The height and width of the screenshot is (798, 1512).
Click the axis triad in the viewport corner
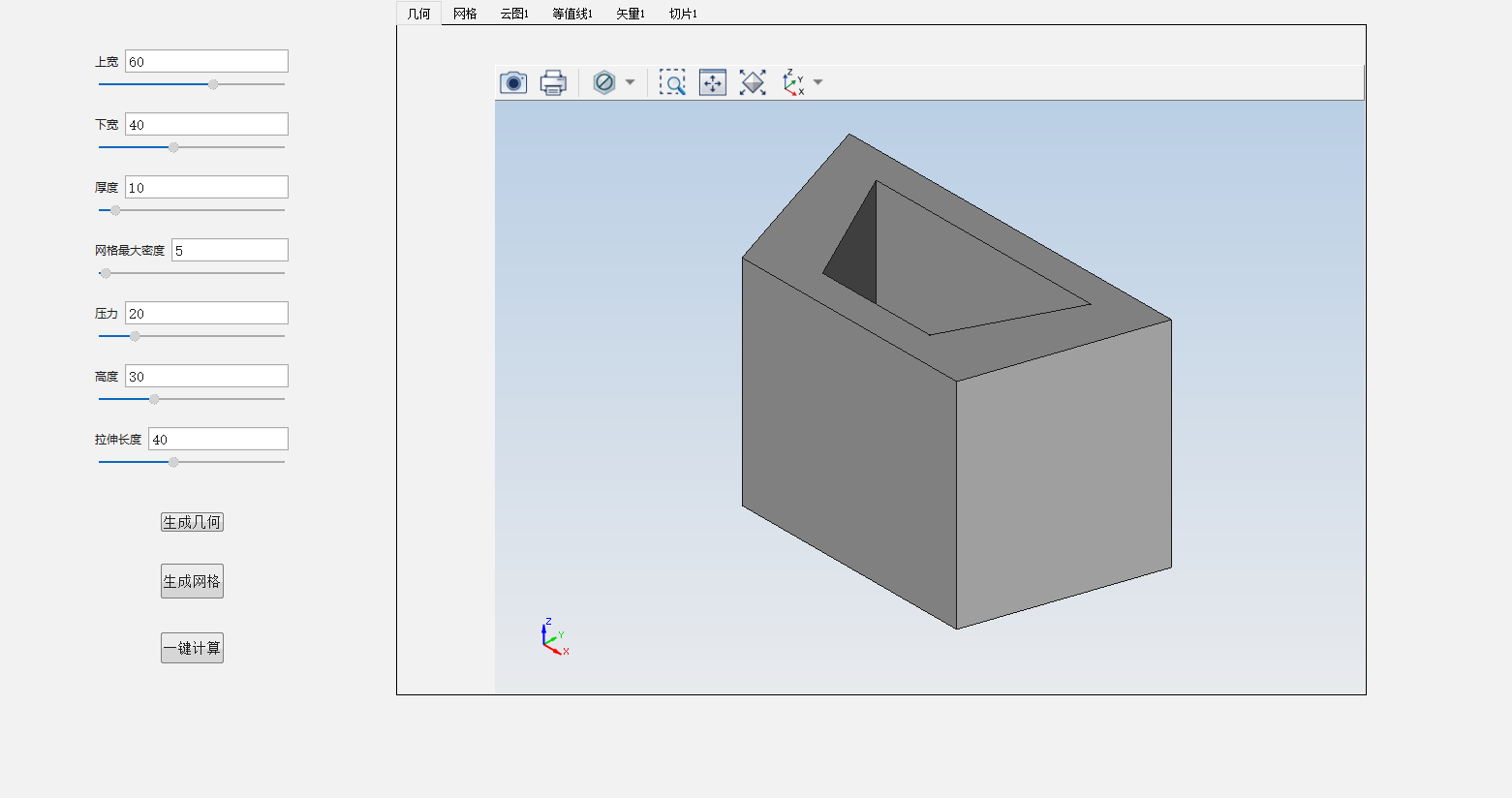(554, 636)
